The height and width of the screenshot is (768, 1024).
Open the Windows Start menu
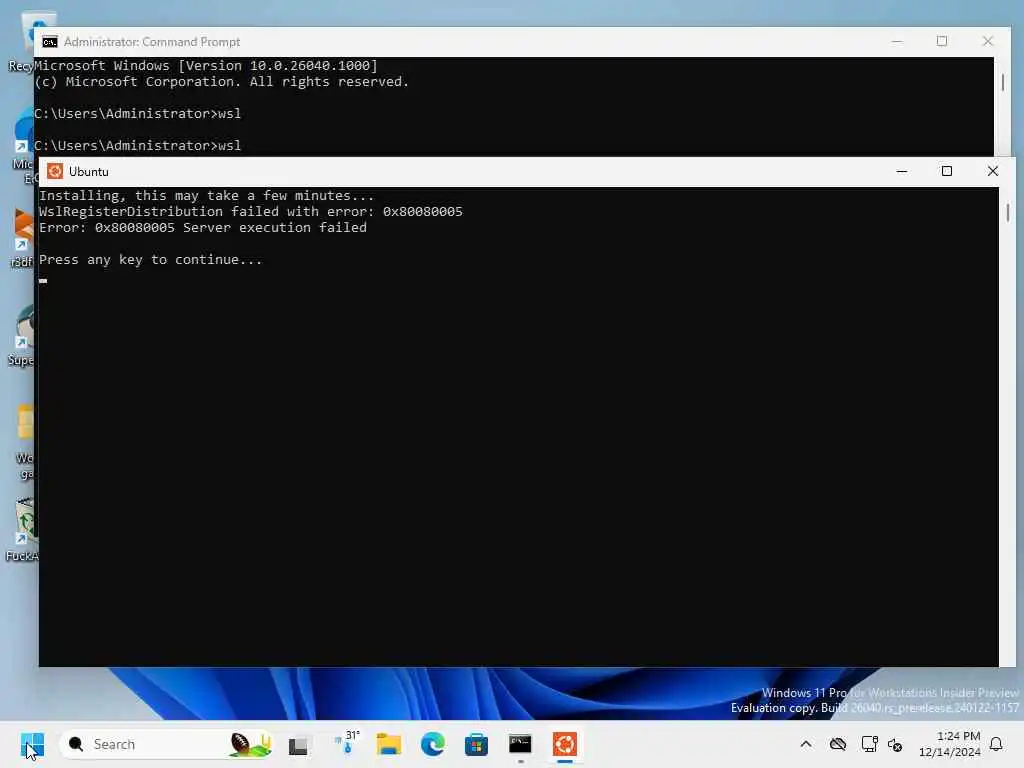coord(33,744)
